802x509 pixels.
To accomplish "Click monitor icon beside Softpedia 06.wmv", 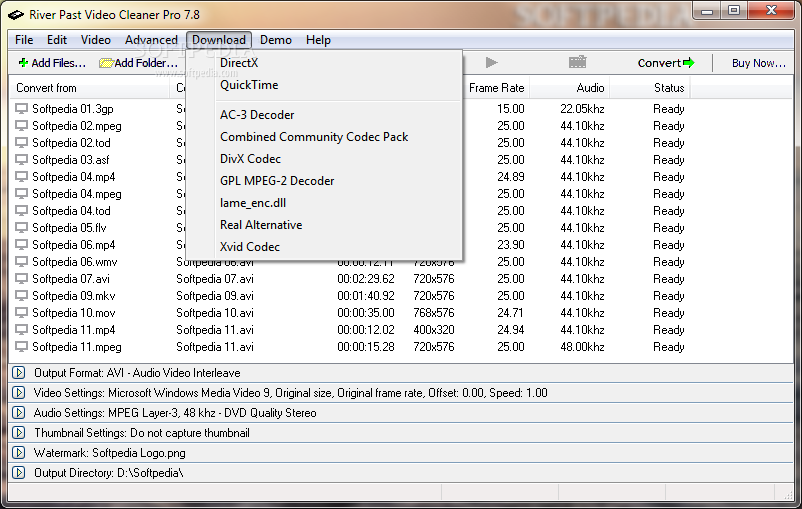I will coord(21,262).
